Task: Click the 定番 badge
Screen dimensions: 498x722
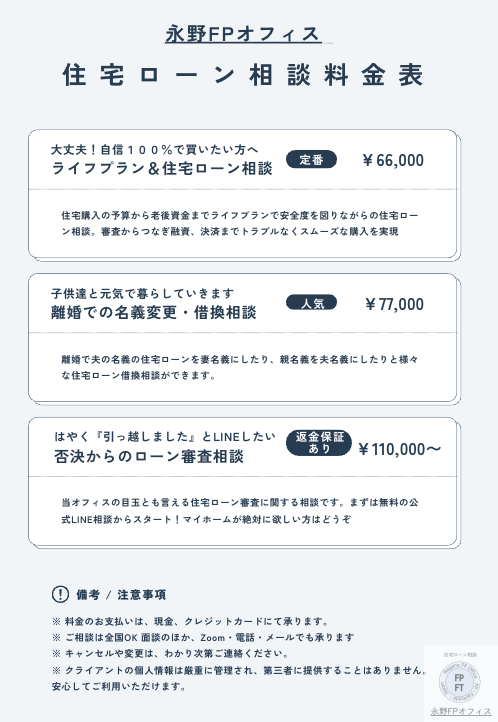Action: click(312, 159)
